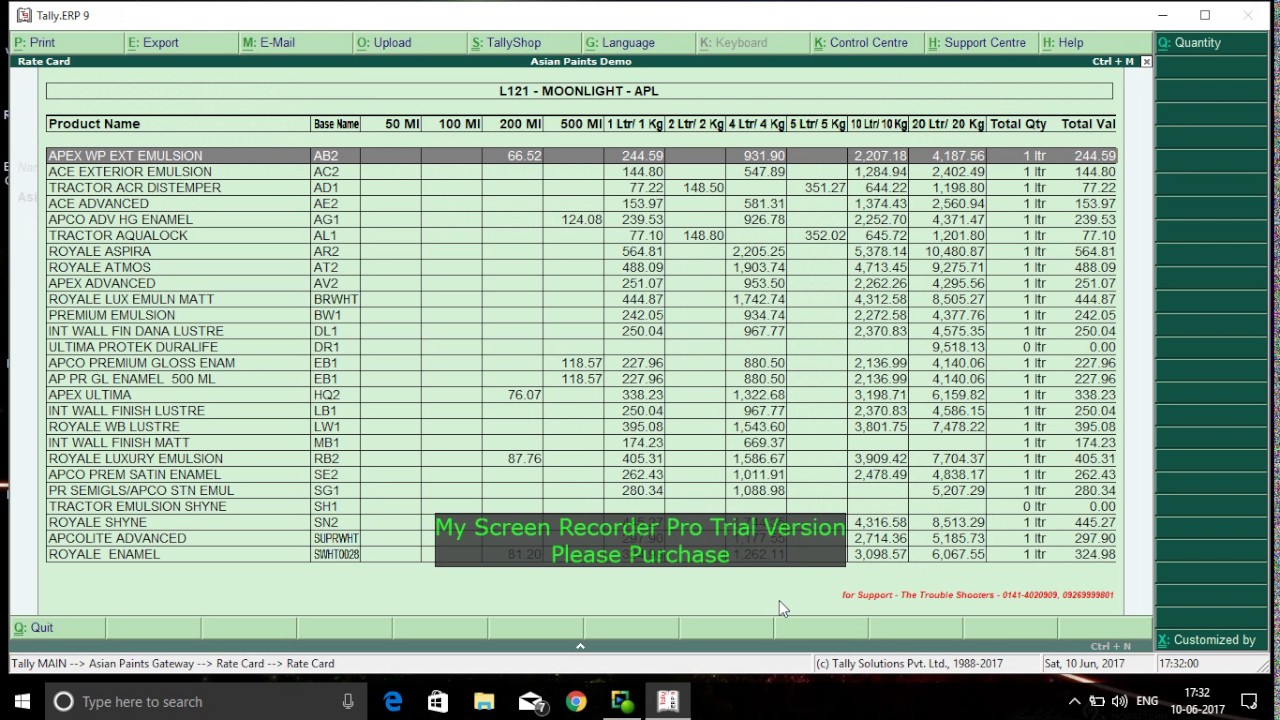This screenshot has width=1280, height=720.
Task: Select ROYALE ATMOS product
Action: click(100, 268)
